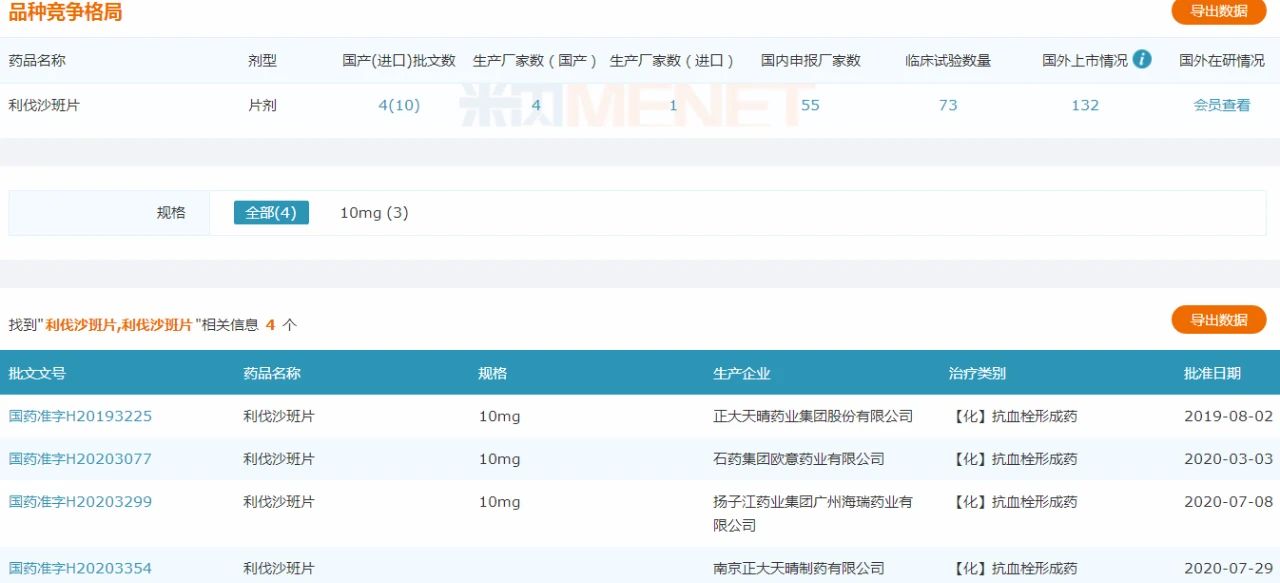The height and width of the screenshot is (583, 1280).
Task: Click the 批文文号 column header
Action: pyautogui.click(x=37, y=373)
